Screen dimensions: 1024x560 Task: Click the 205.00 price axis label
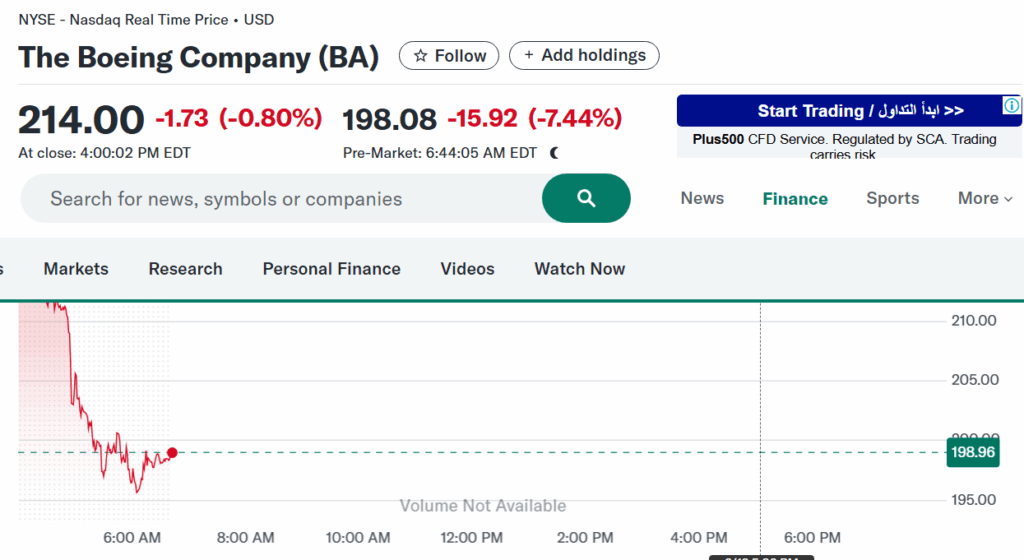[974, 380]
